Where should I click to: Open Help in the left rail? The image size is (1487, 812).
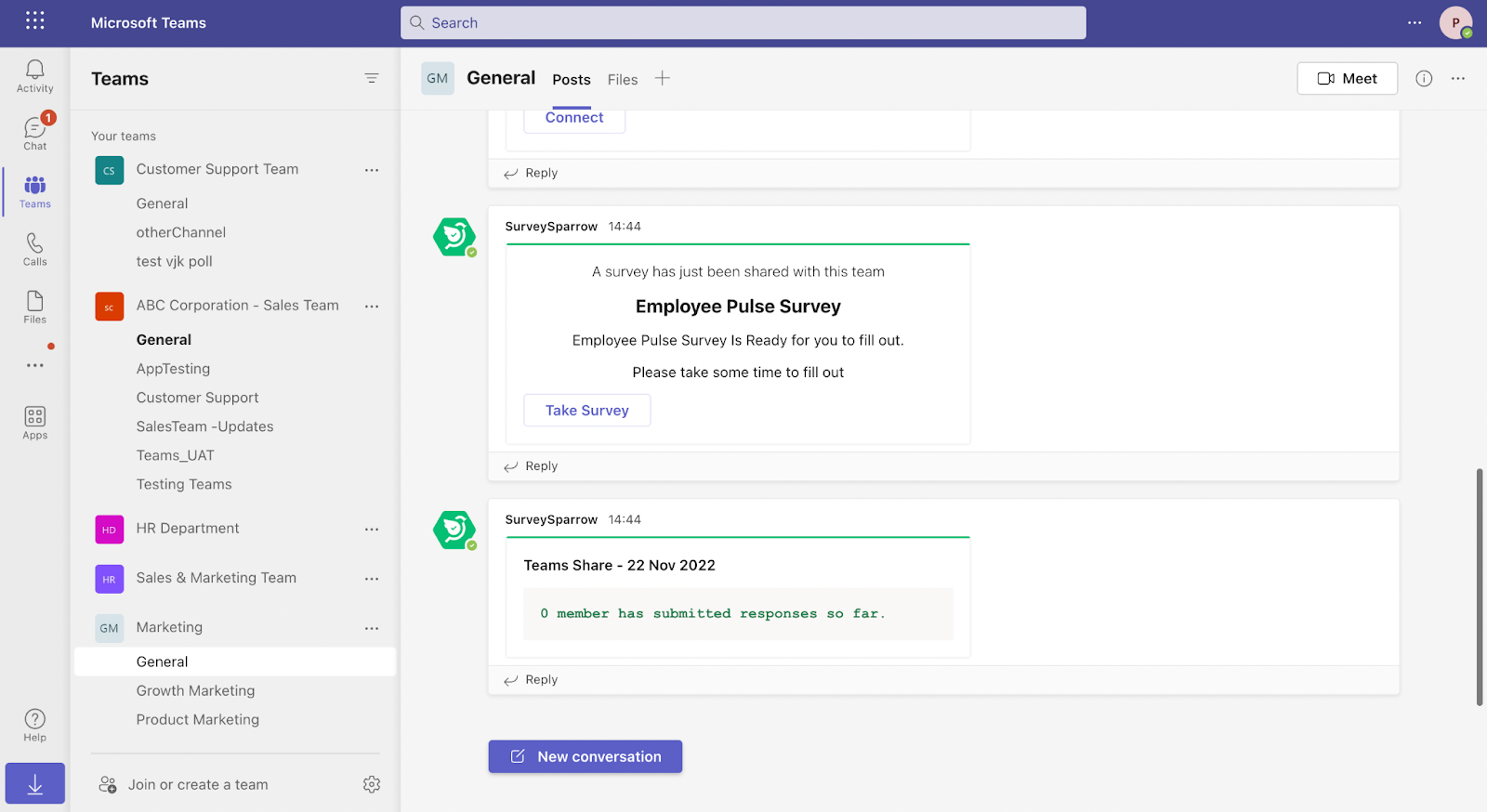click(x=35, y=725)
